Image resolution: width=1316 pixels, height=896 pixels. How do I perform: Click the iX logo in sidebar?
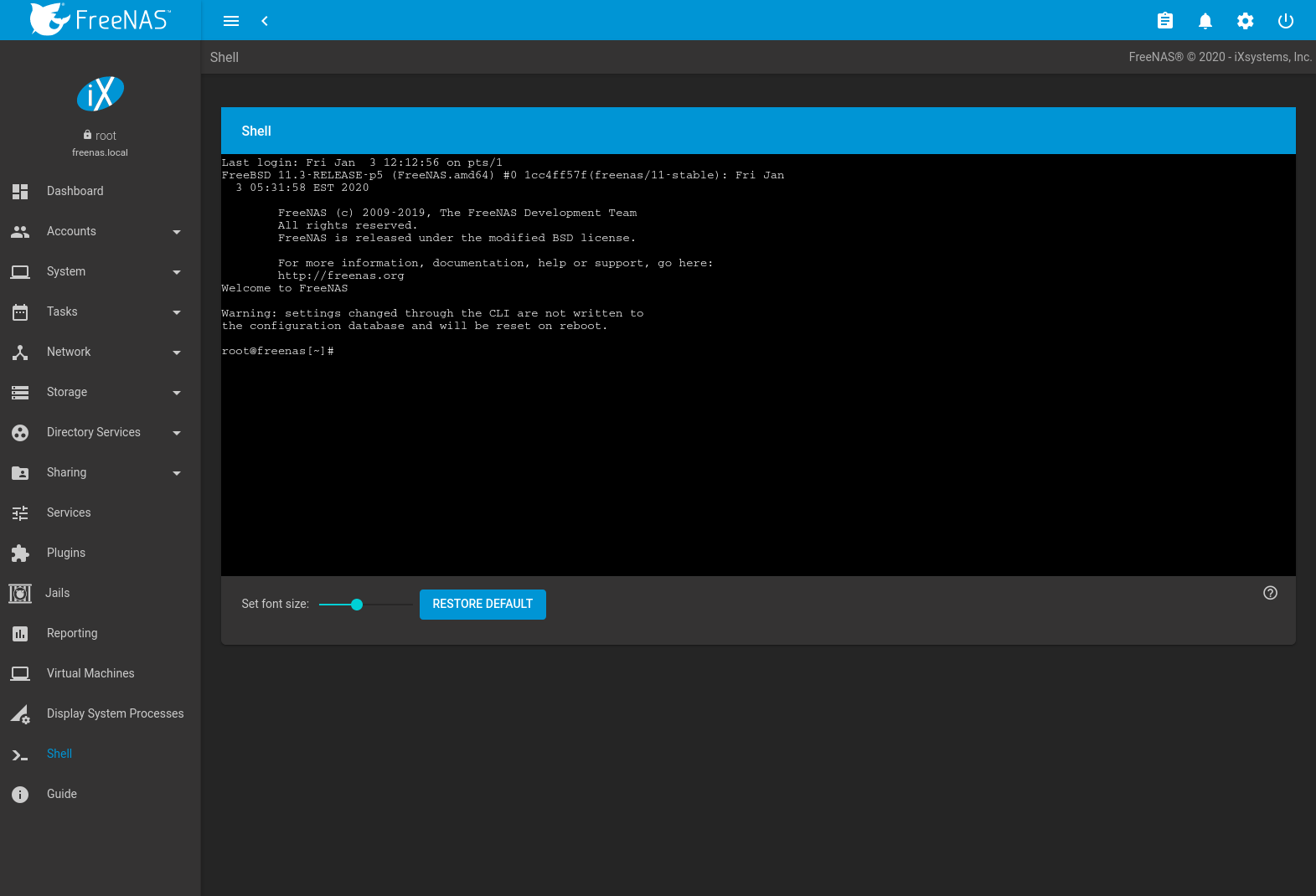click(x=101, y=94)
